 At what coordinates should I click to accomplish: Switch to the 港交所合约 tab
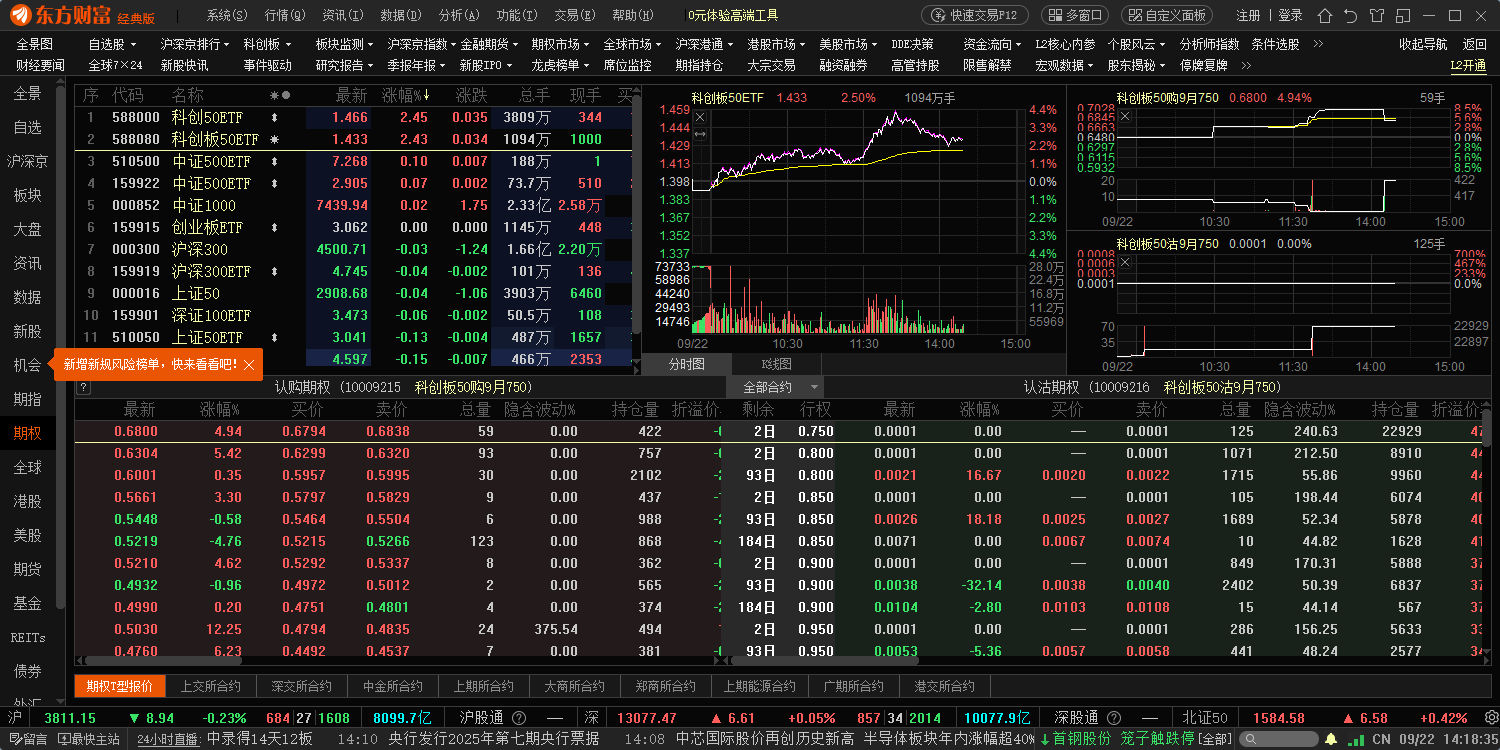[x=944, y=686]
